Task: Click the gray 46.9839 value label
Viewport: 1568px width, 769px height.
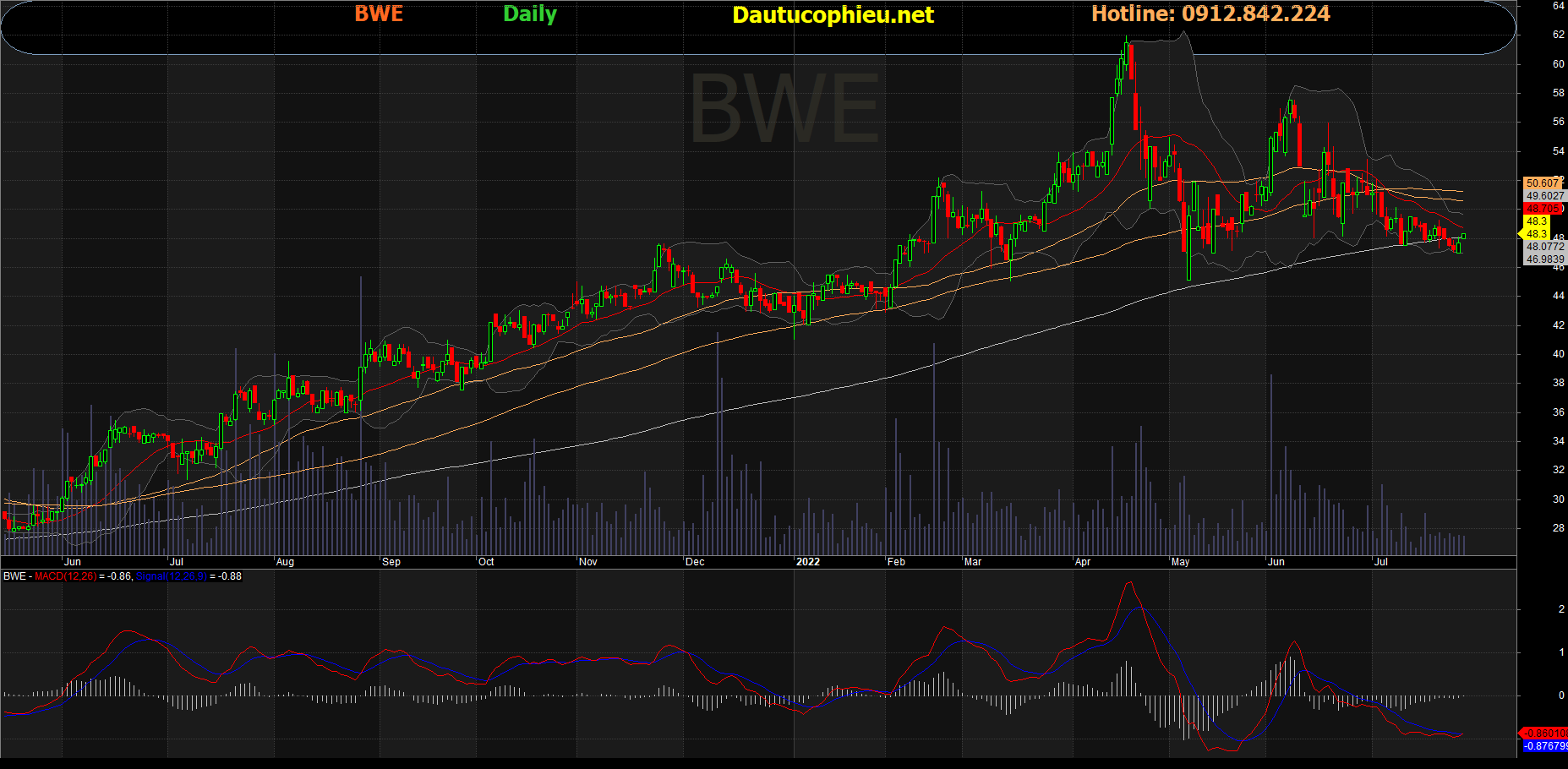Action: coord(1544,259)
